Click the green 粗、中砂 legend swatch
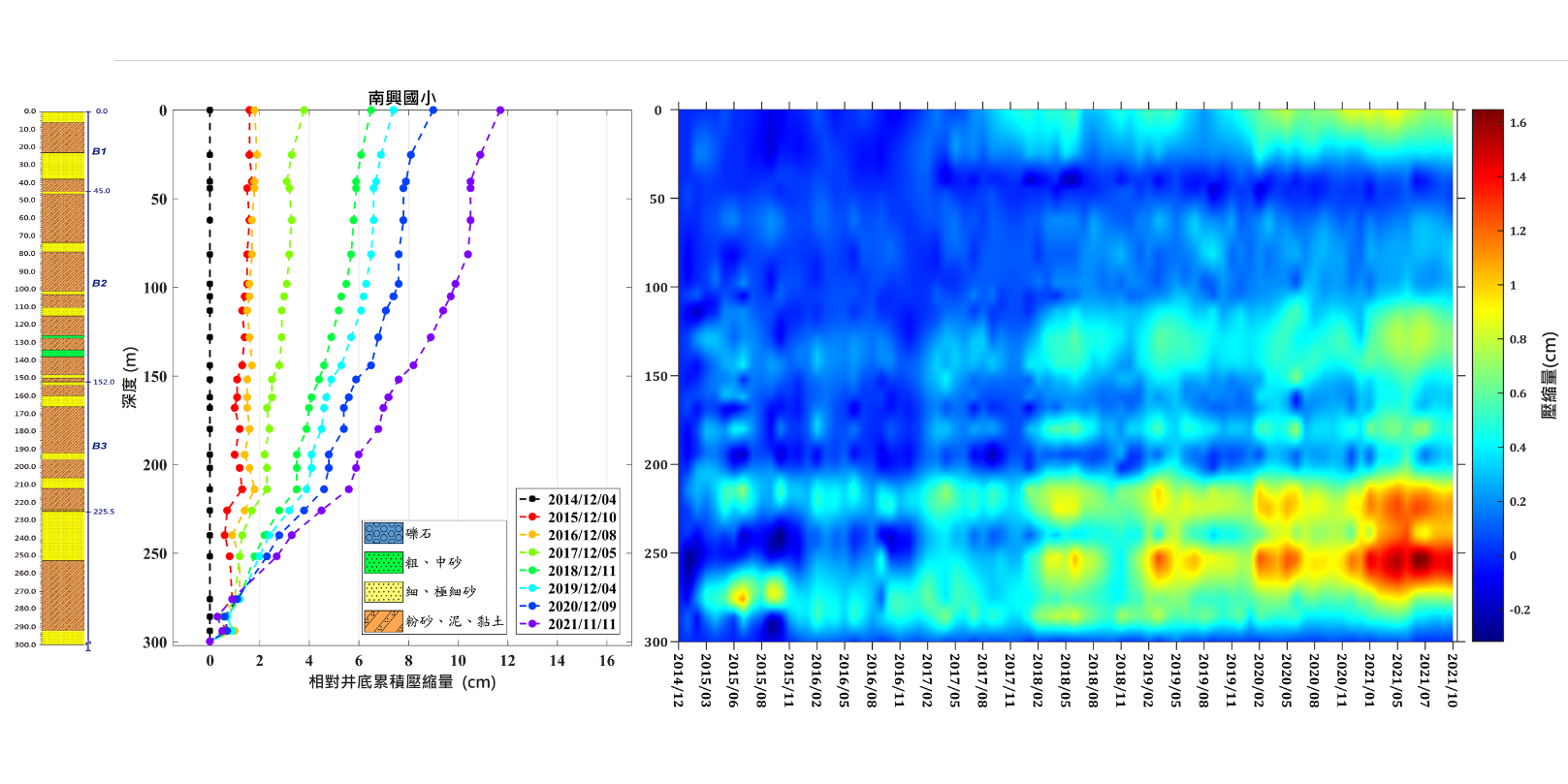Image resolution: width=1568 pixels, height=784 pixels. click(x=383, y=562)
